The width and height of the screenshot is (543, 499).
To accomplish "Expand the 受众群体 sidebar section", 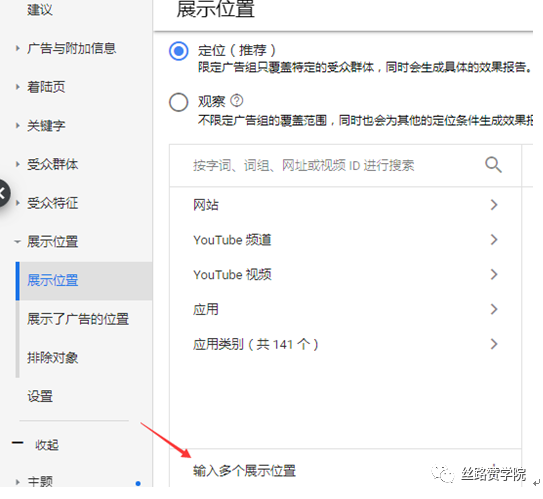I will coord(53,164).
